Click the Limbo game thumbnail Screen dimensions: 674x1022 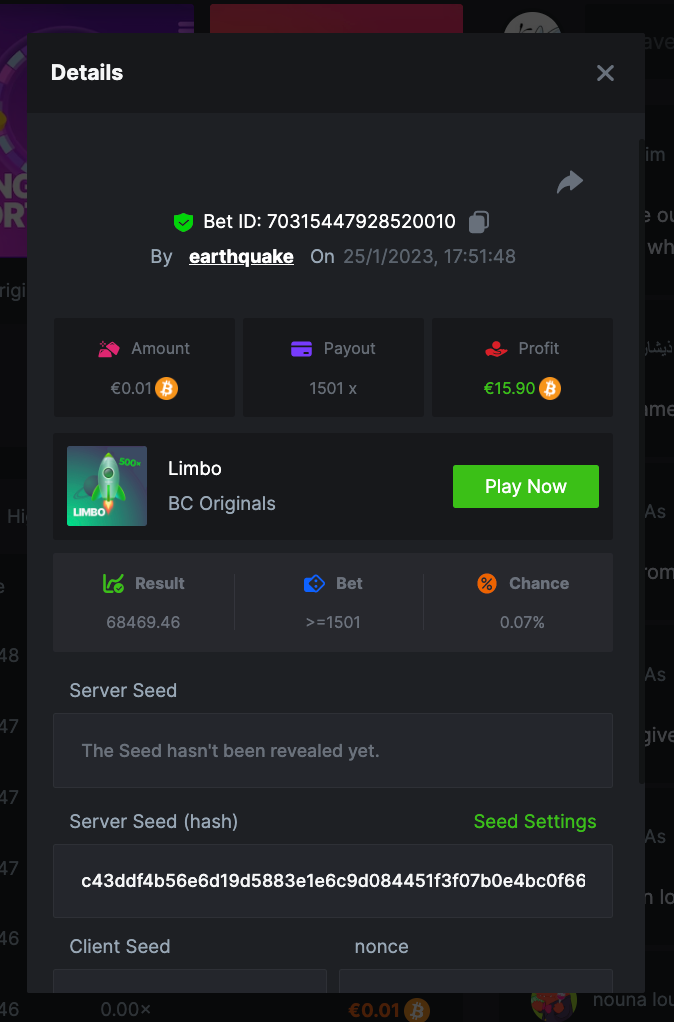click(107, 486)
